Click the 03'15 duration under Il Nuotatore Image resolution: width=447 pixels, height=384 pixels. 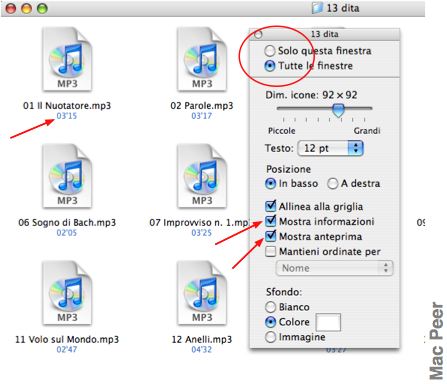tap(67, 116)
